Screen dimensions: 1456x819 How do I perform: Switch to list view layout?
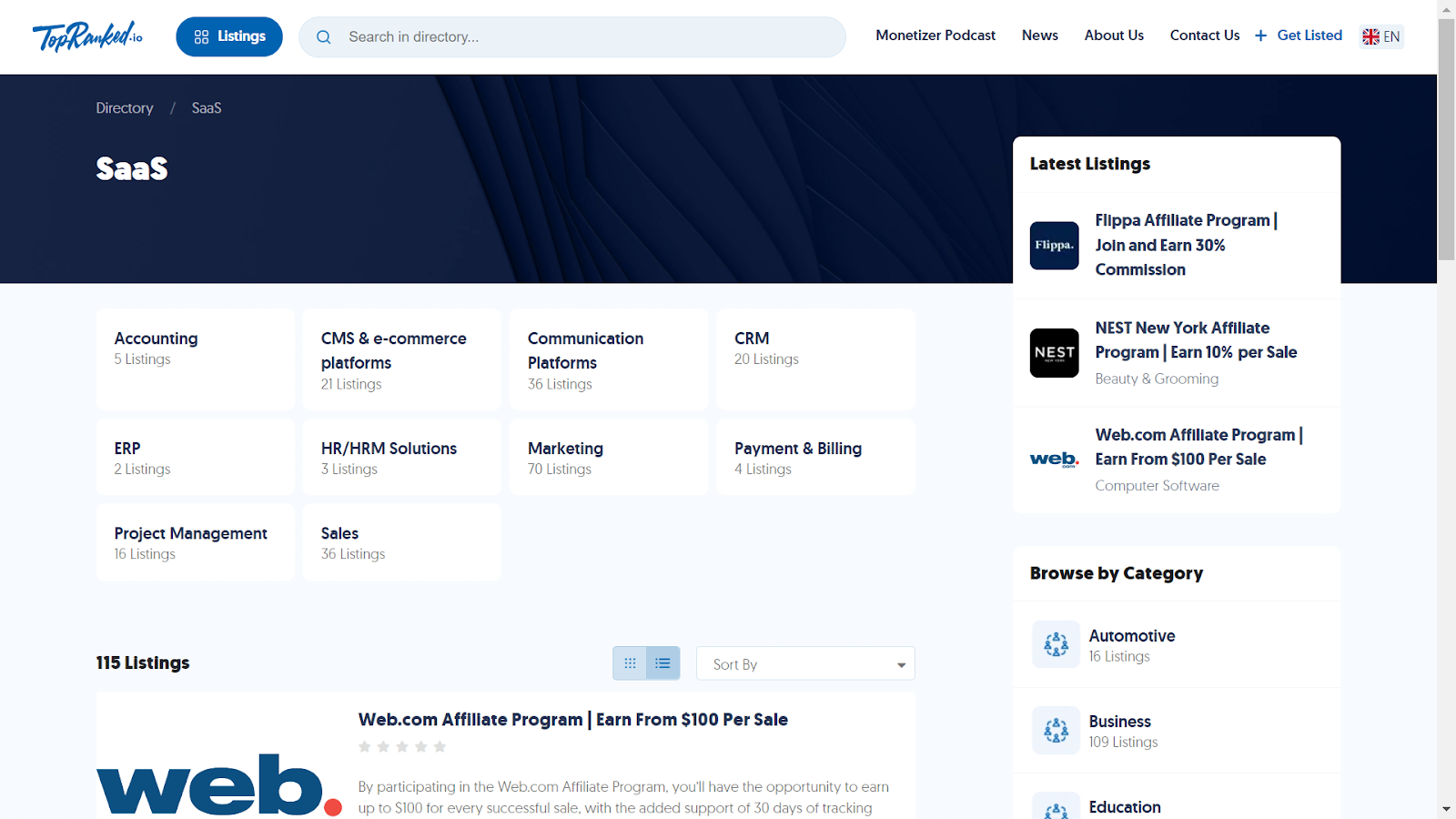[x=663, y=663]
